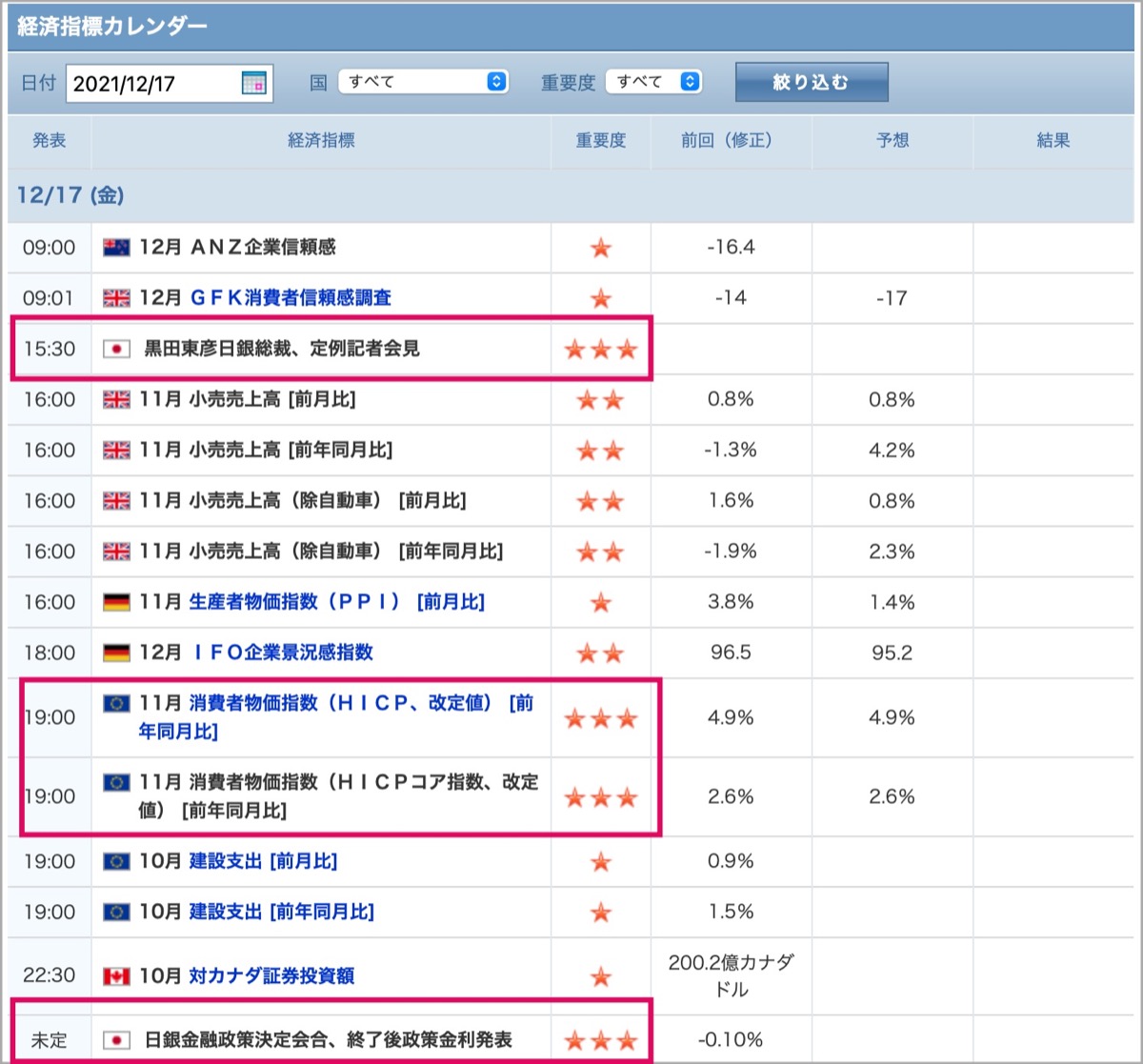Screen dimensions: 1143x1064
Task: Click the German flag beside IFO企業景況感指数
Action: tap(116, 652)
